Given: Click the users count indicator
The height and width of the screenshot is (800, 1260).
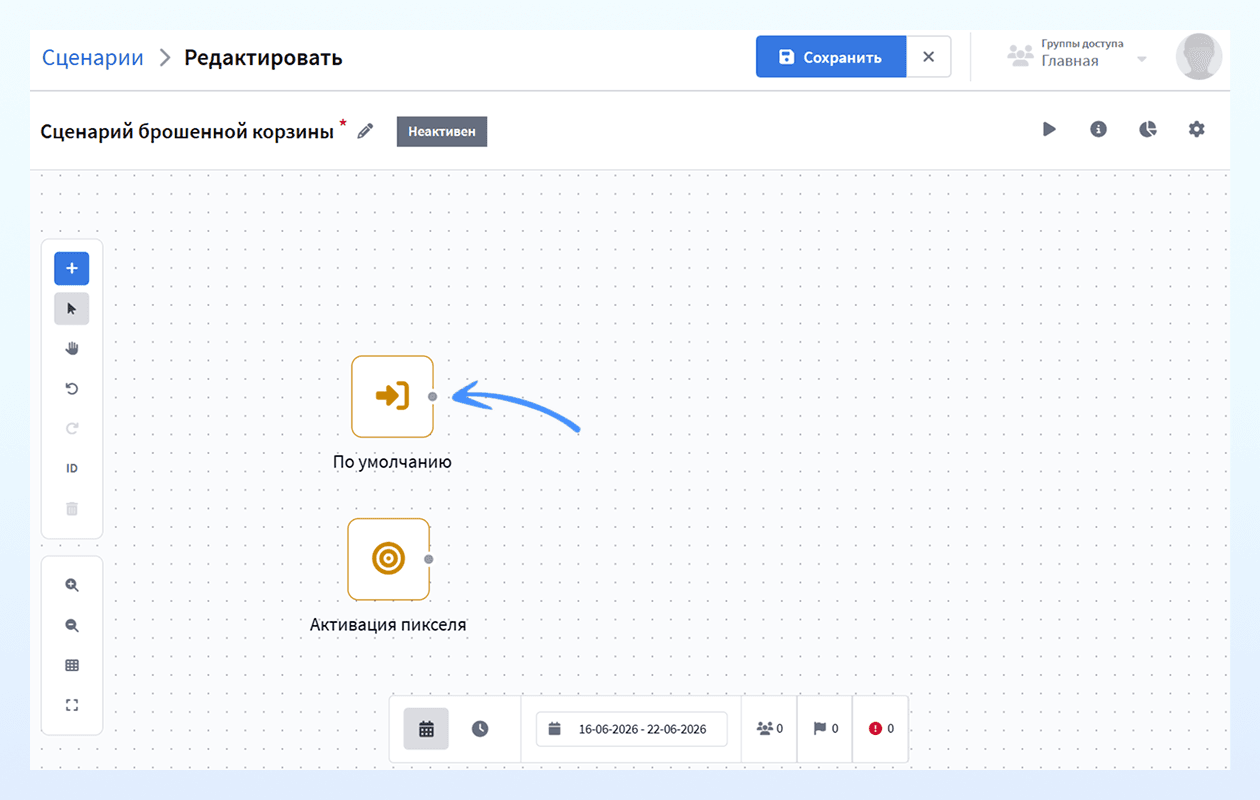Looking at the screenshot, I should 769,728.
